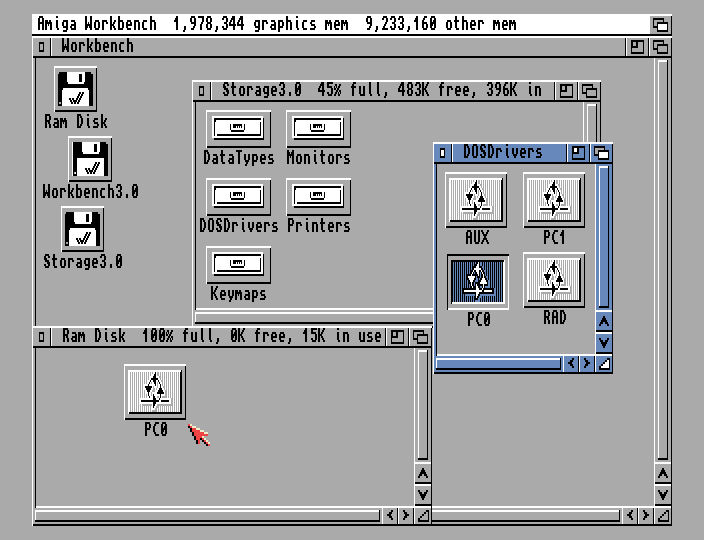
Task: Click the right arrow in Workbench horizontal scrollbar
Action: click(646, 515)
